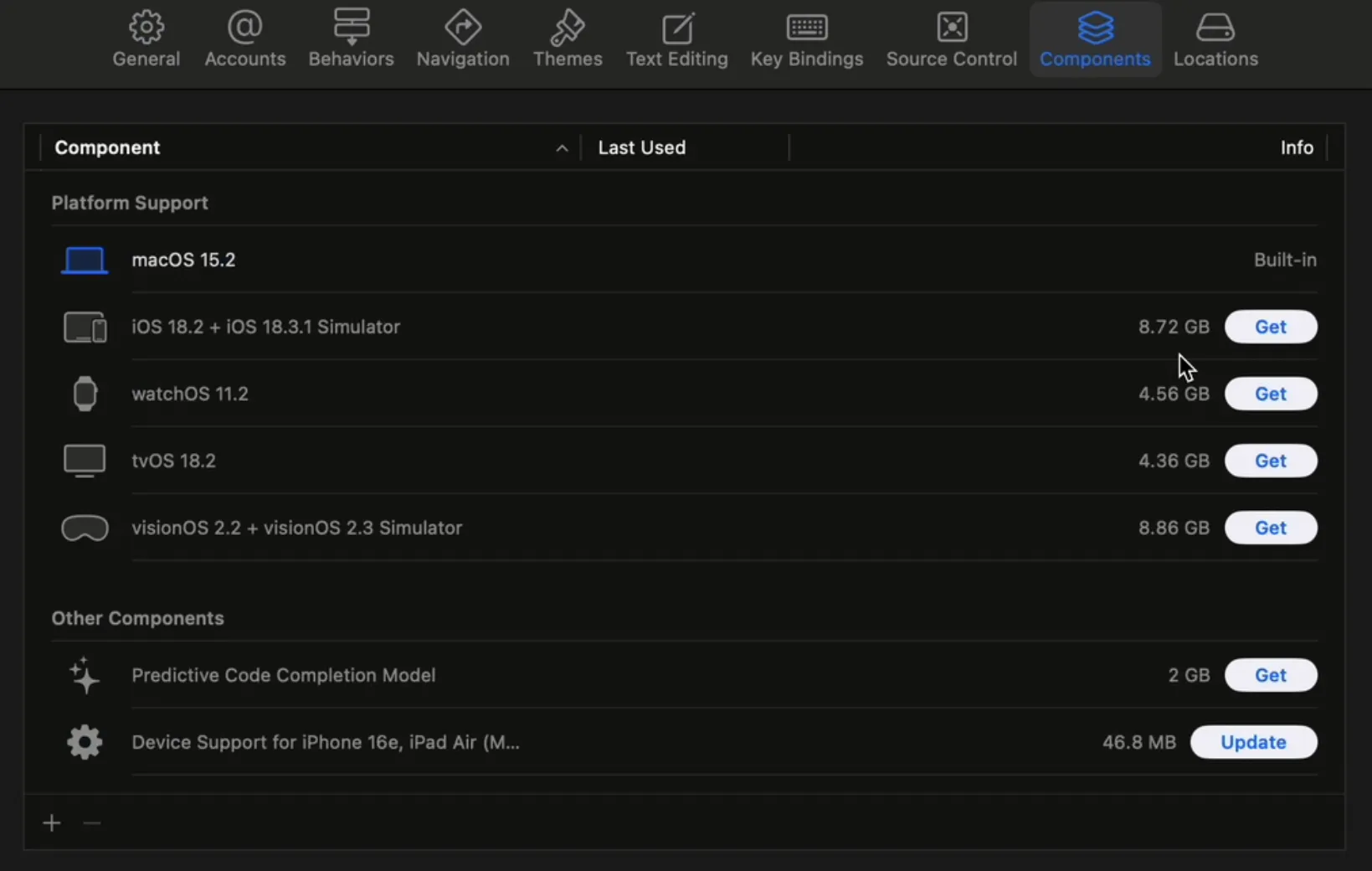The image size is (1372, 871).
Task: Select the macOS 15.2 row text
Action: click(183, 260)
